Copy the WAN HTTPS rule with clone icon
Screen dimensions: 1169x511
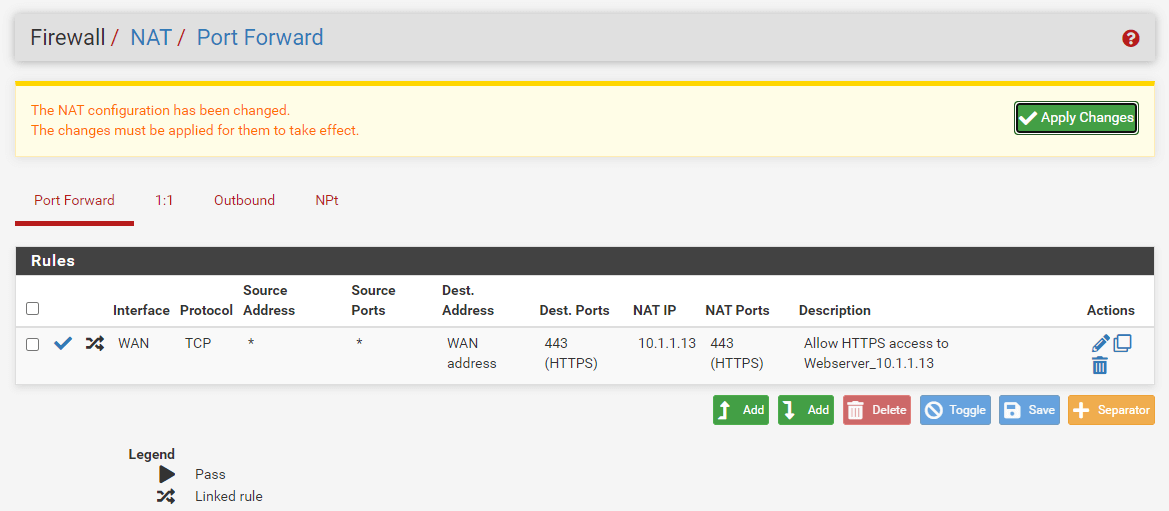pos(1123,343)
